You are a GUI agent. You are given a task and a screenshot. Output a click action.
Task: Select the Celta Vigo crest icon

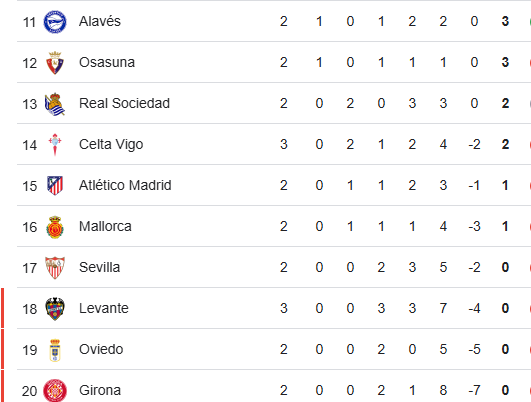point(55,145)
